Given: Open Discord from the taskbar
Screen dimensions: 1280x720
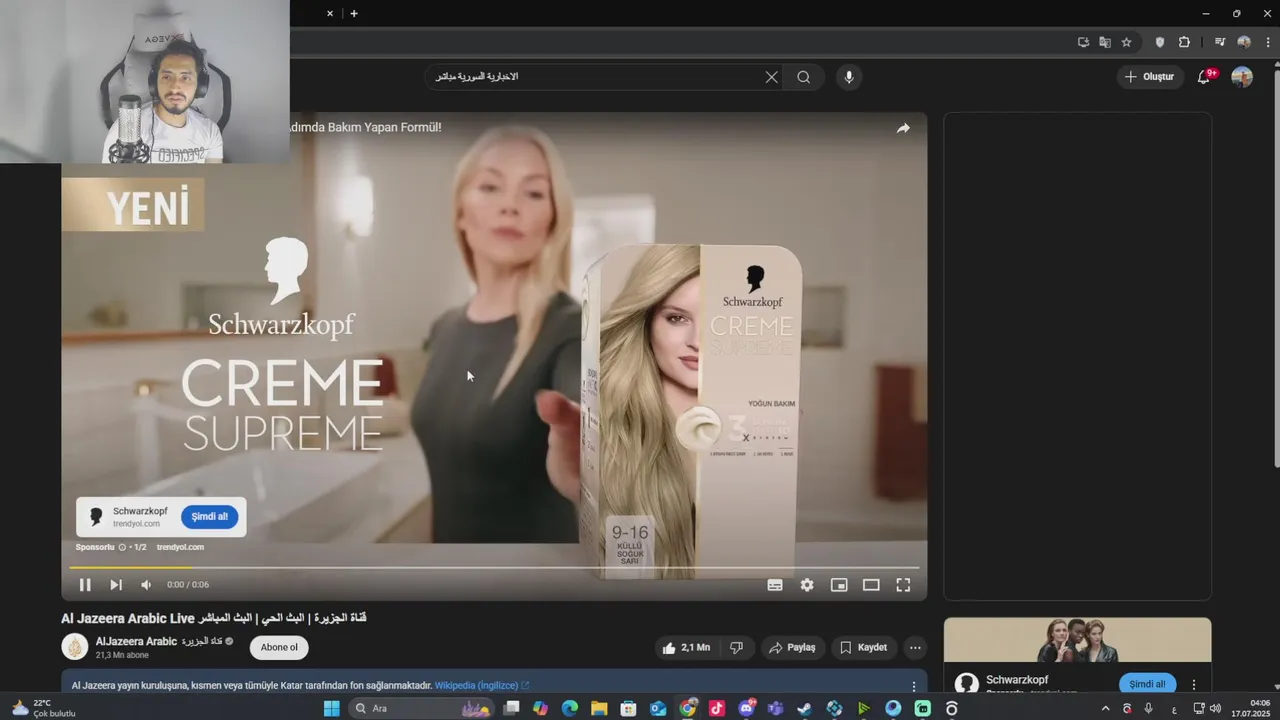Looking at the screenshot, I should coord(746,708).
